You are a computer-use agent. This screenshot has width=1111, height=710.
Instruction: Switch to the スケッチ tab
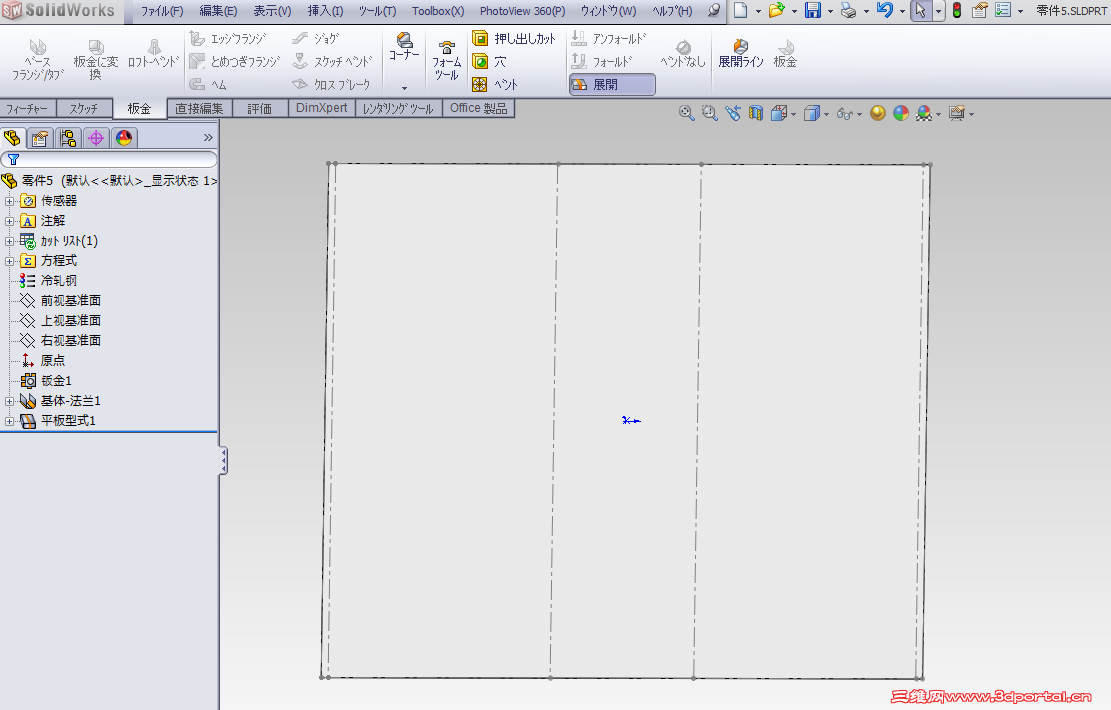click(84, 108)
